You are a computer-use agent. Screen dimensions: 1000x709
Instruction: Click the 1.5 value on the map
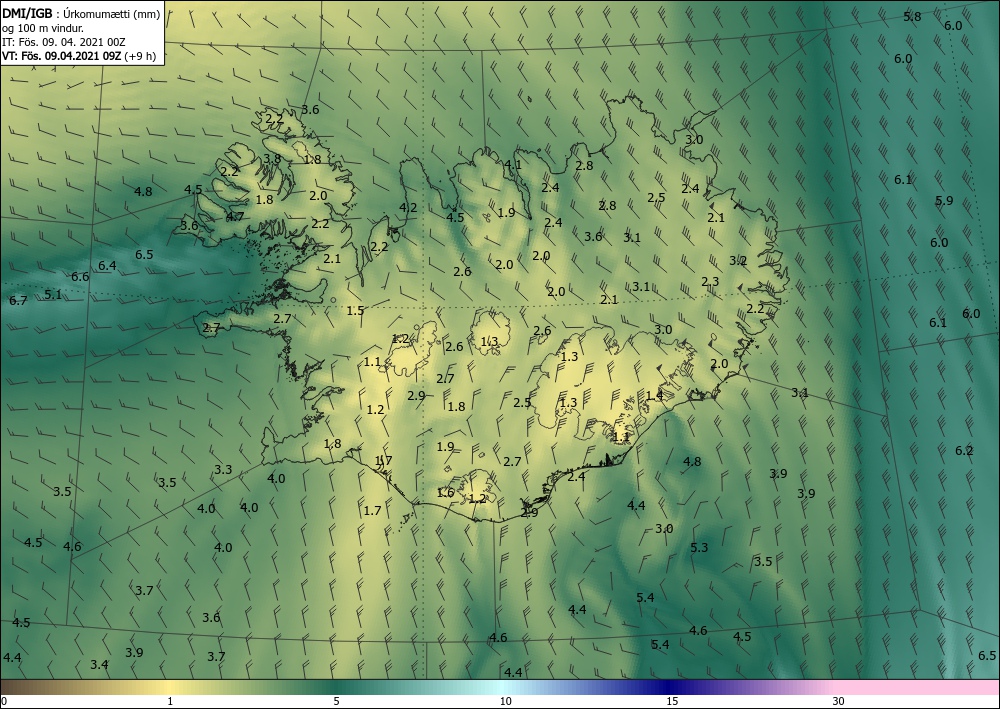(x=355, y=311)
